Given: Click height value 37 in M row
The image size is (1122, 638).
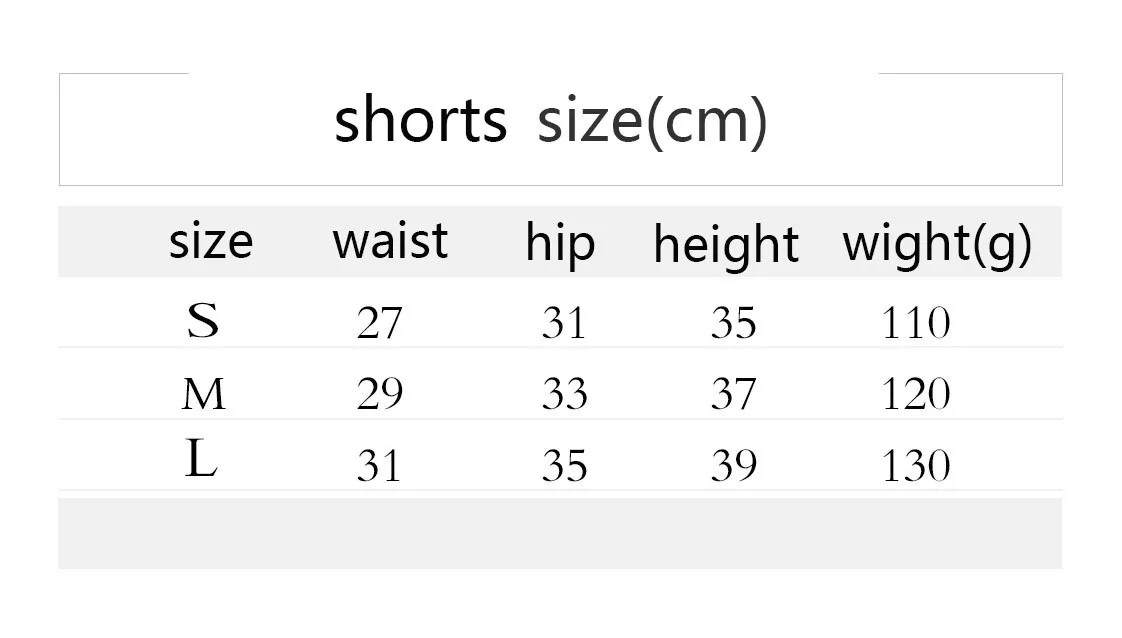Looking at the screenshot, I should pyautogui.click(x=733, y=393).
